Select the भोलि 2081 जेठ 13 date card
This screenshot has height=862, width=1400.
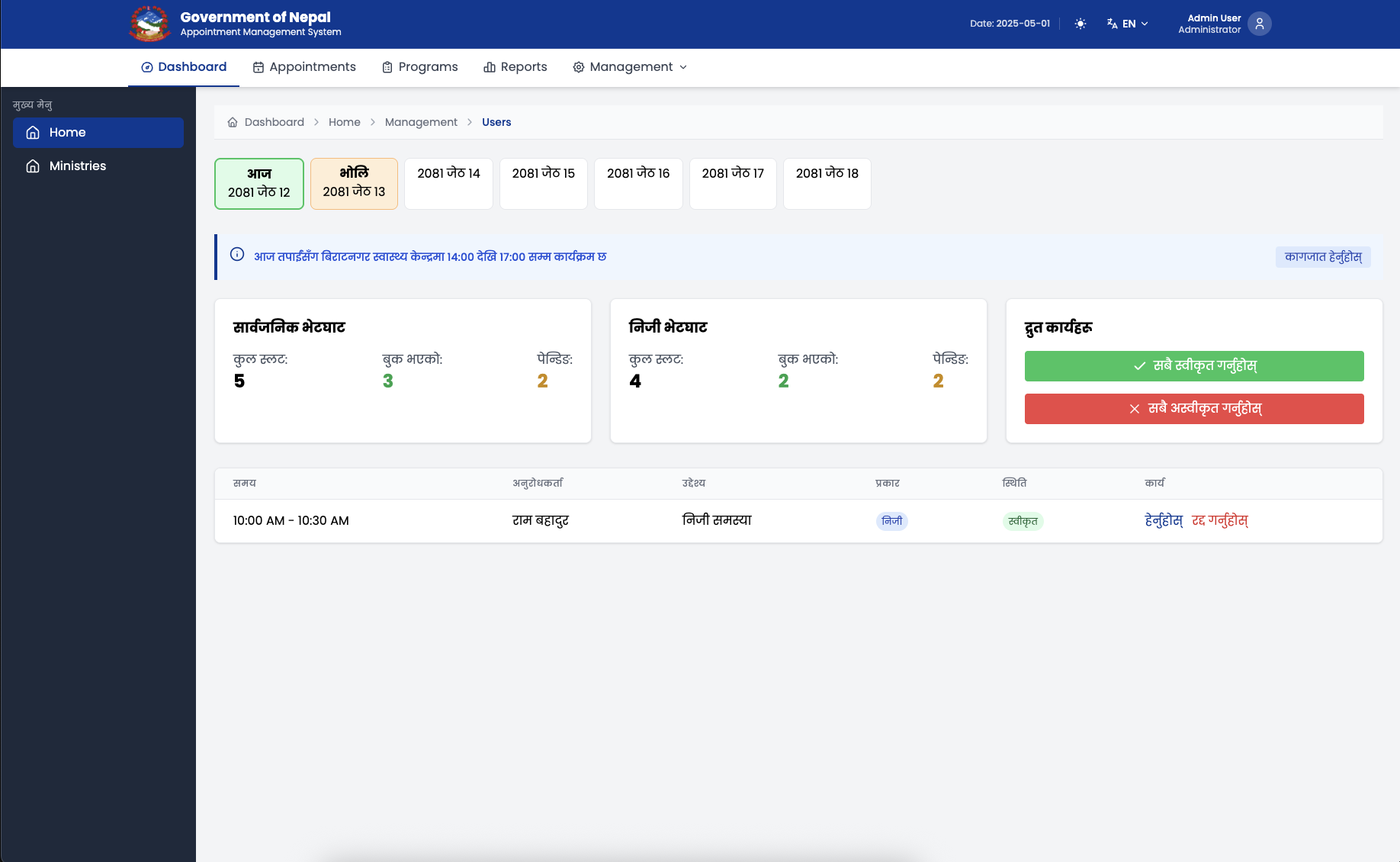pyautogui.click(x=354, y=183)
